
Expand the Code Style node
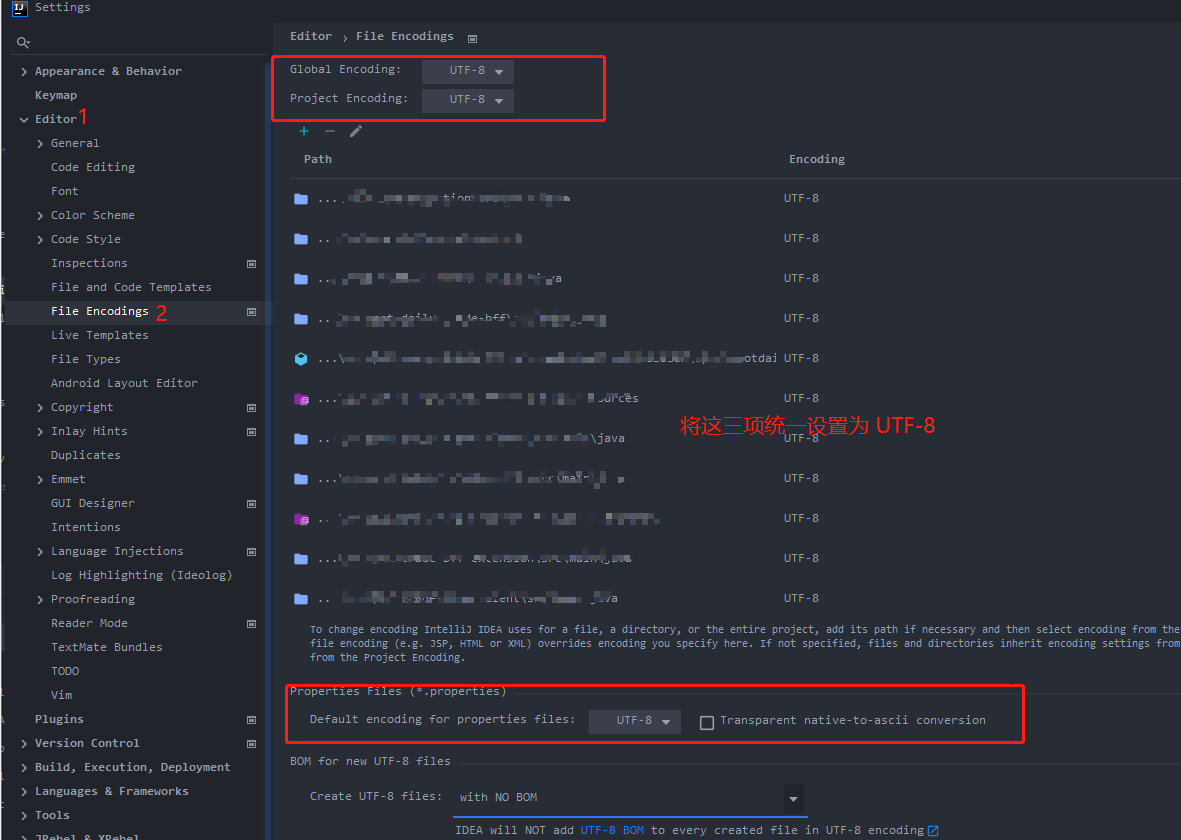coord(40,240)
